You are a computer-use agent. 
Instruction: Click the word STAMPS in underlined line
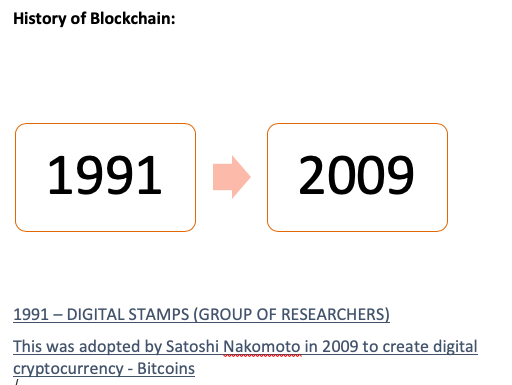(159, 314)
